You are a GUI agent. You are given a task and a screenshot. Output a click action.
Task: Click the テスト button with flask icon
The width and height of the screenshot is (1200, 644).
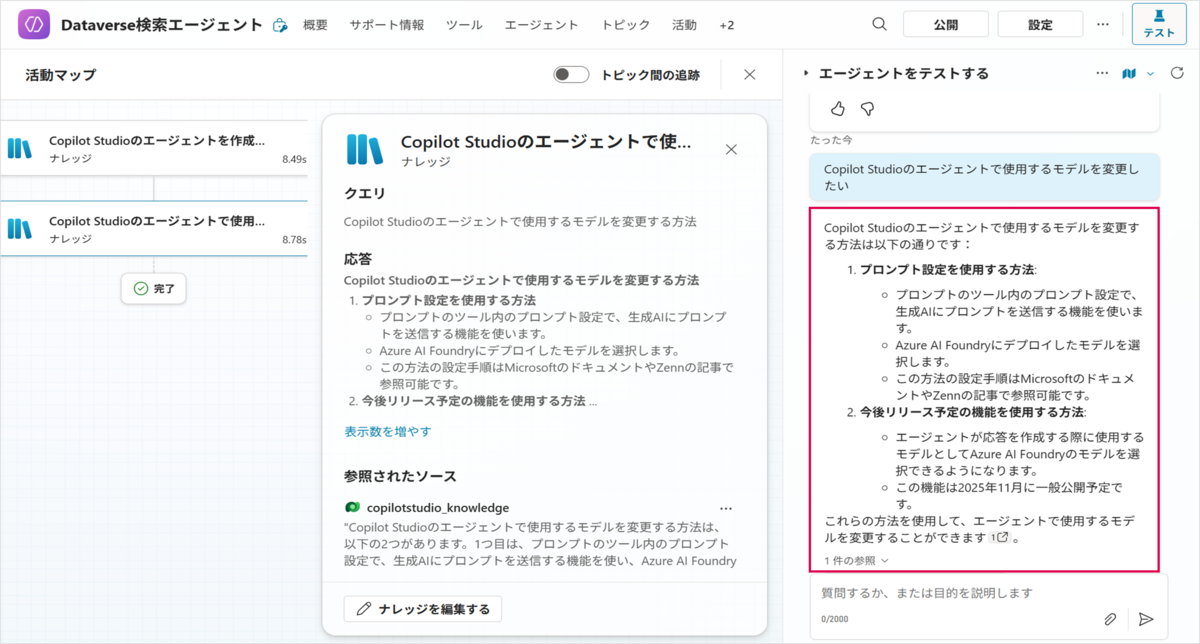[1159, 24]
